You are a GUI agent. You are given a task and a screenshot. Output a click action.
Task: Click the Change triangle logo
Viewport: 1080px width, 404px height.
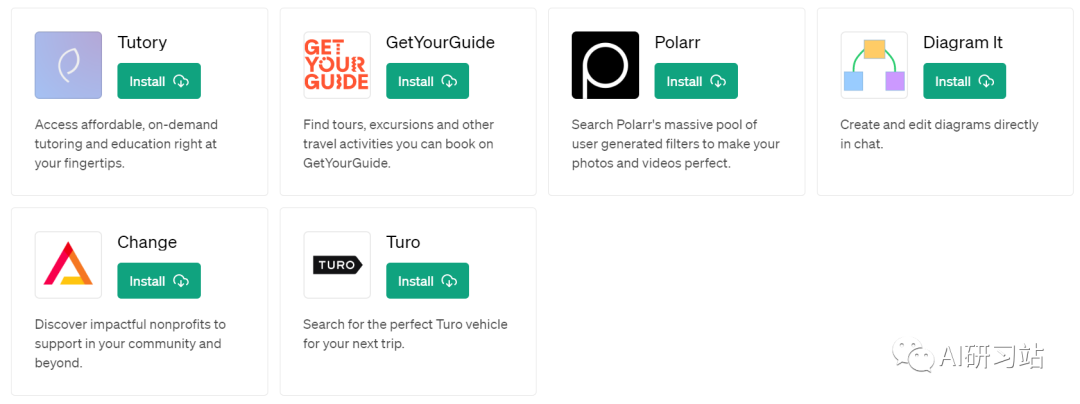tap(68, 265)
